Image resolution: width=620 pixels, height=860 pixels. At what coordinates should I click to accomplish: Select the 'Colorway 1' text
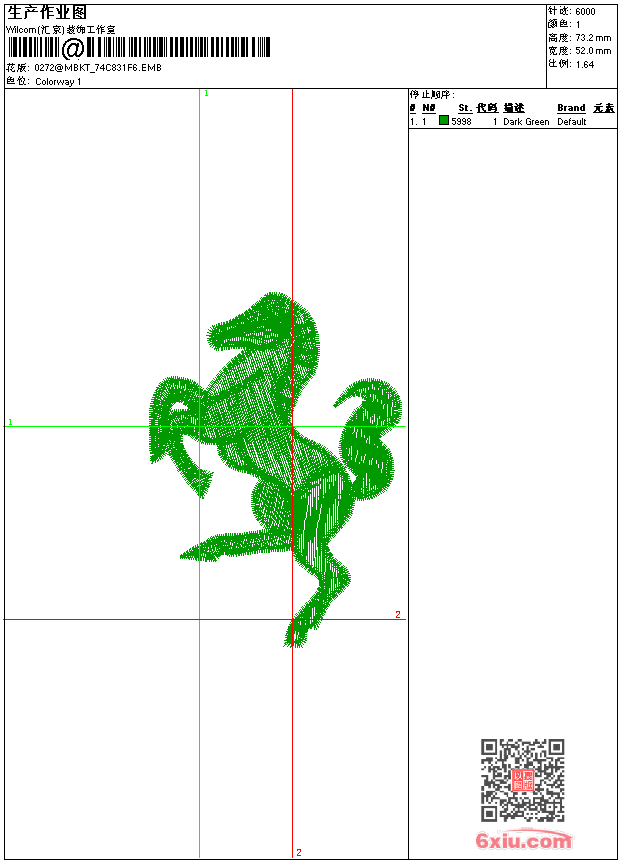coord(58,82)
